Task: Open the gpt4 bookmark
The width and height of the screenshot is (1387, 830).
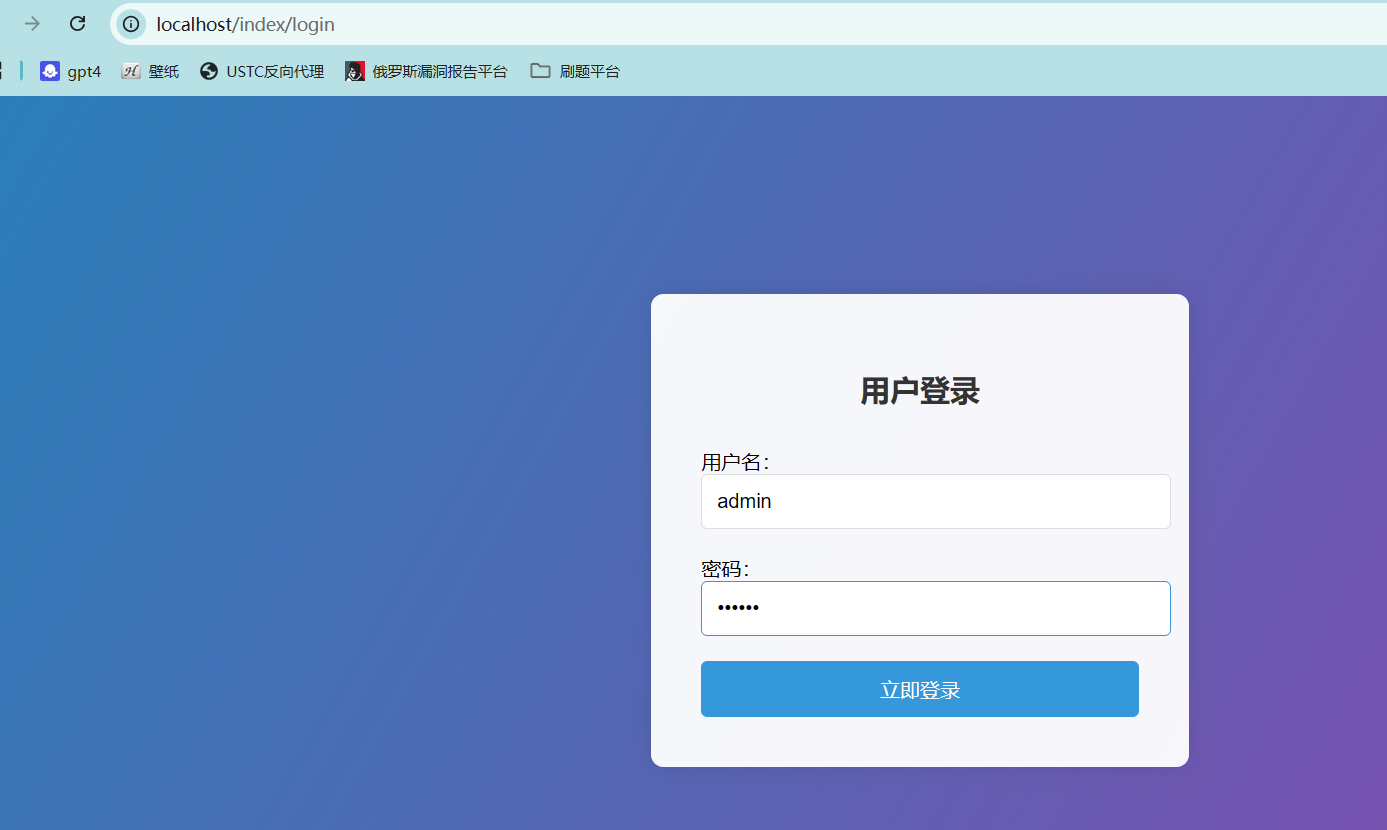Action: click(x=71, y=71)
